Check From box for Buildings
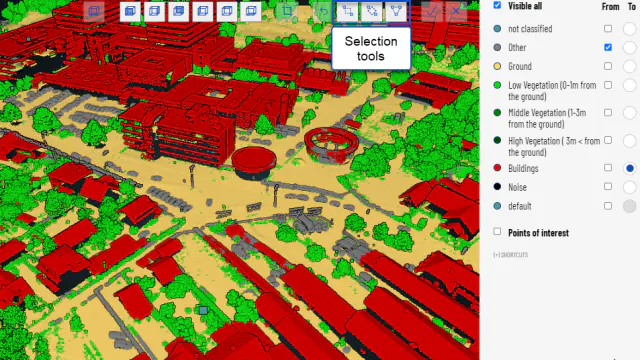 click(608, 168)
